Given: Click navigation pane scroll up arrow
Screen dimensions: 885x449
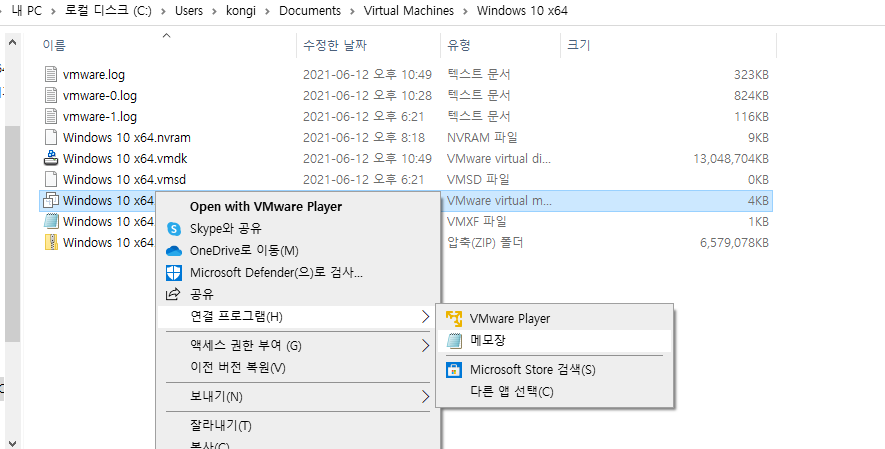Looking at the screenshot, I should click(12, 42).
